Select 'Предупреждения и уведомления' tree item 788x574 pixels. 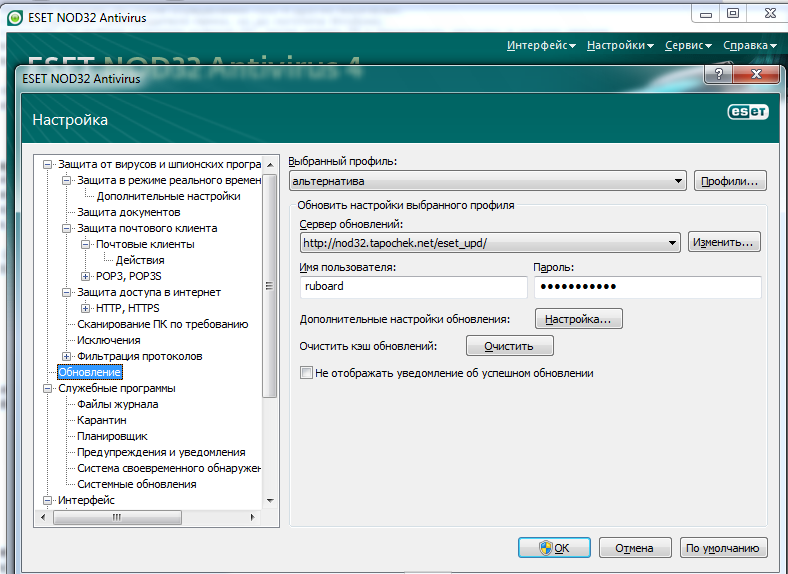pyautogui.click(x=161, y=452)
